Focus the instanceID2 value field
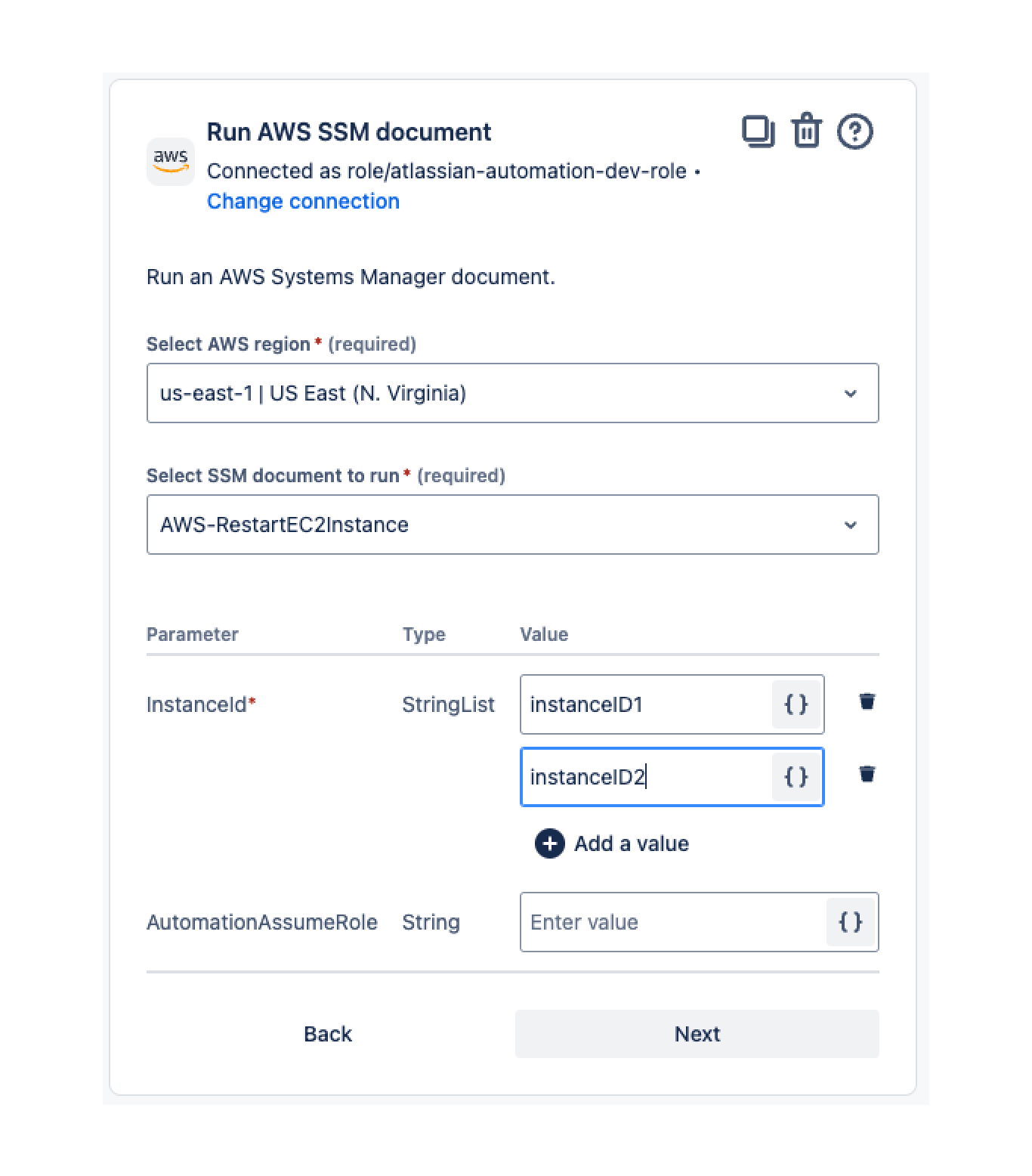 [646, 777]
